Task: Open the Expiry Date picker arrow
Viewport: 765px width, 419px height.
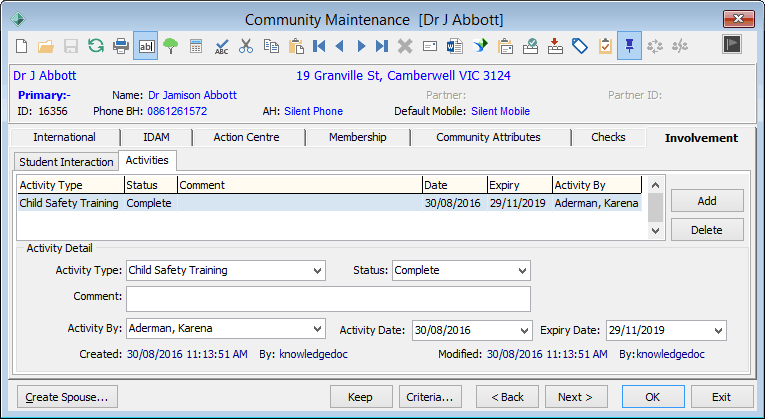Action: pos(719,331)
